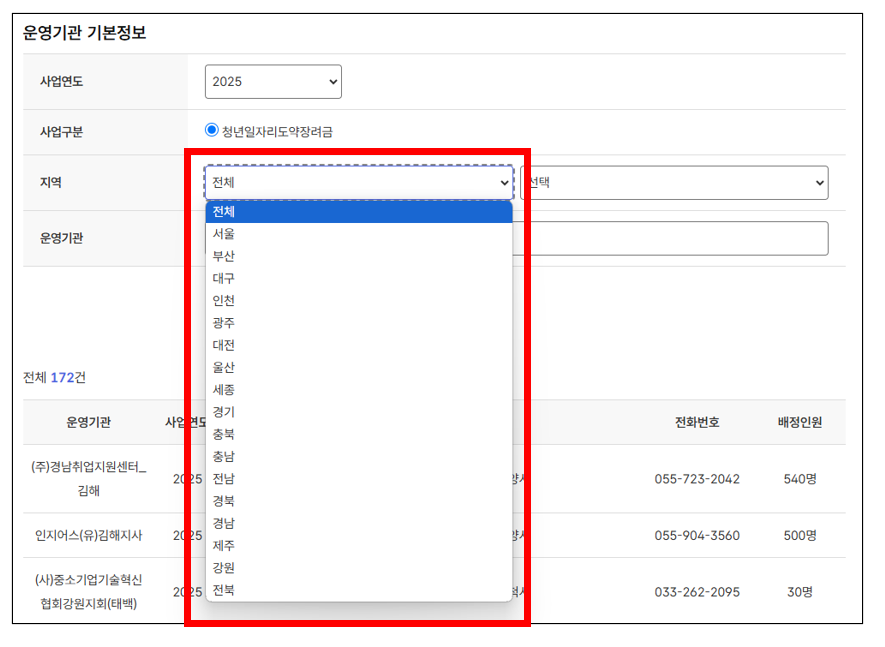Select 광주 from the region list

pos(225,323)
